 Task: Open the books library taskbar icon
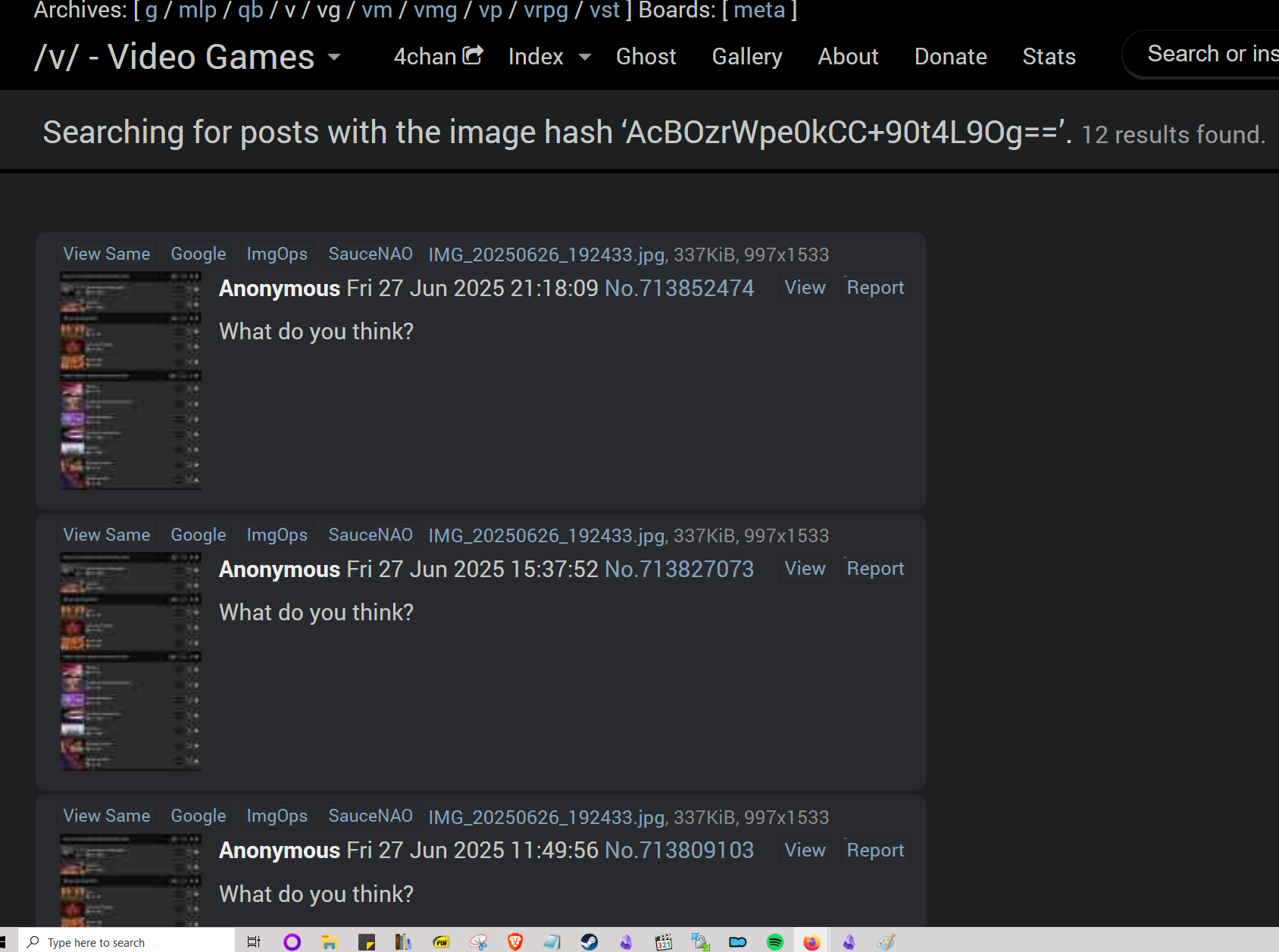point(403,942)
